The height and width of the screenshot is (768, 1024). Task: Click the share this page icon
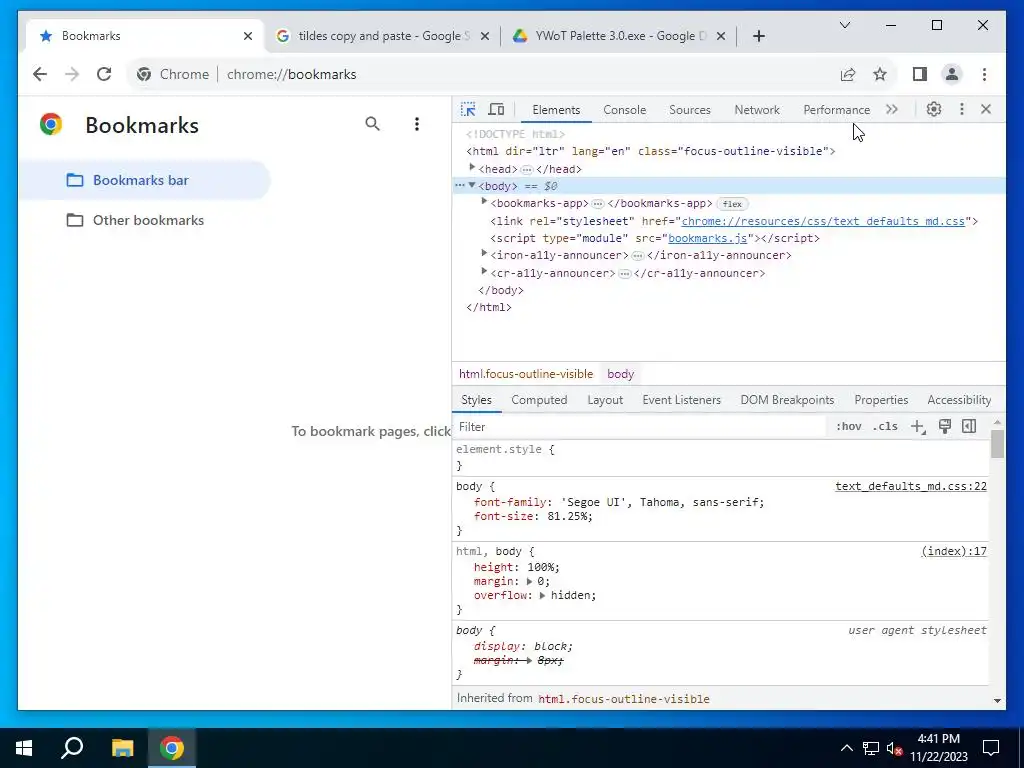click(x=848, y=74)
